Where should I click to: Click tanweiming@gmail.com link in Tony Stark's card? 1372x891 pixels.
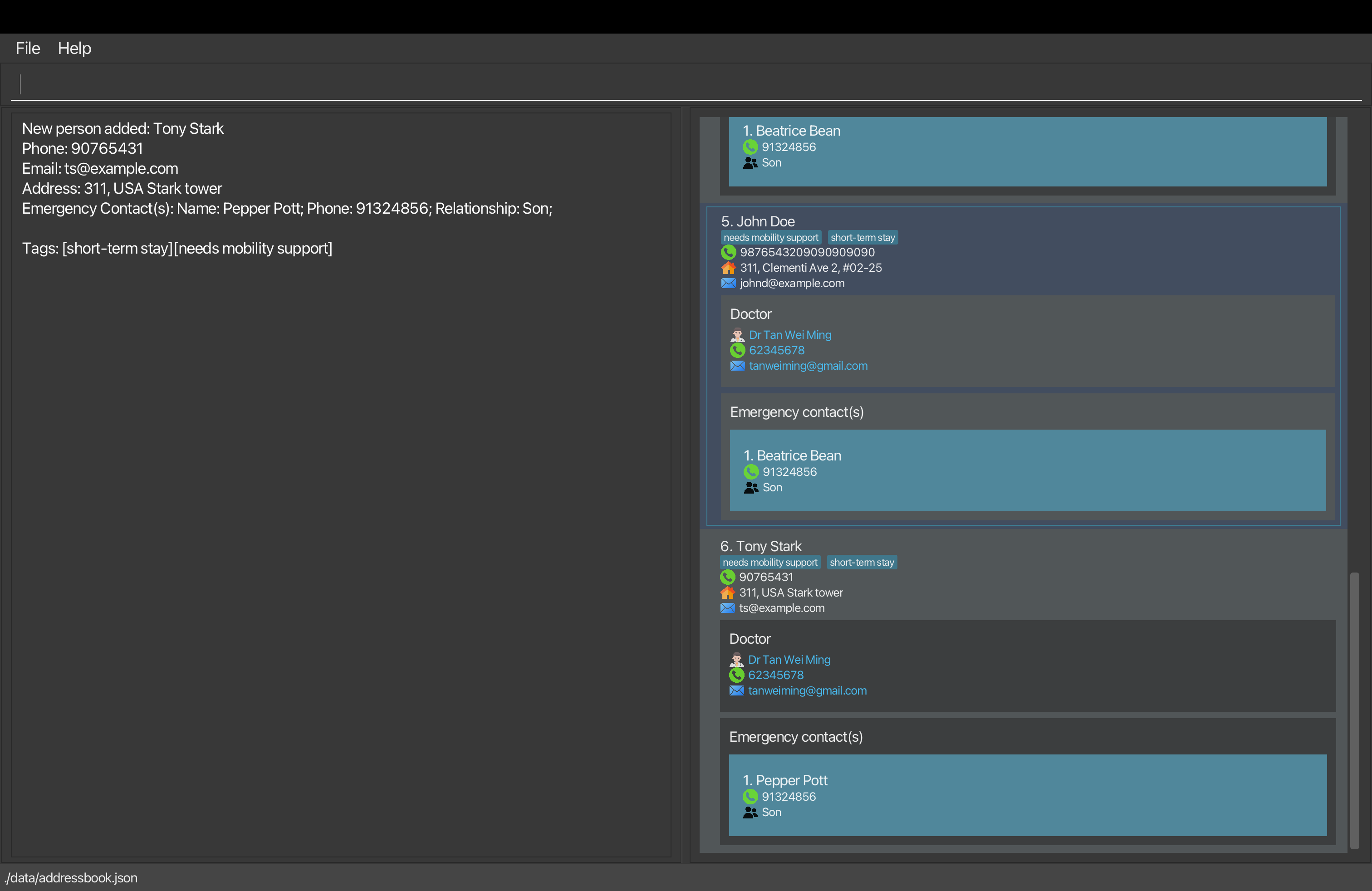807,690
